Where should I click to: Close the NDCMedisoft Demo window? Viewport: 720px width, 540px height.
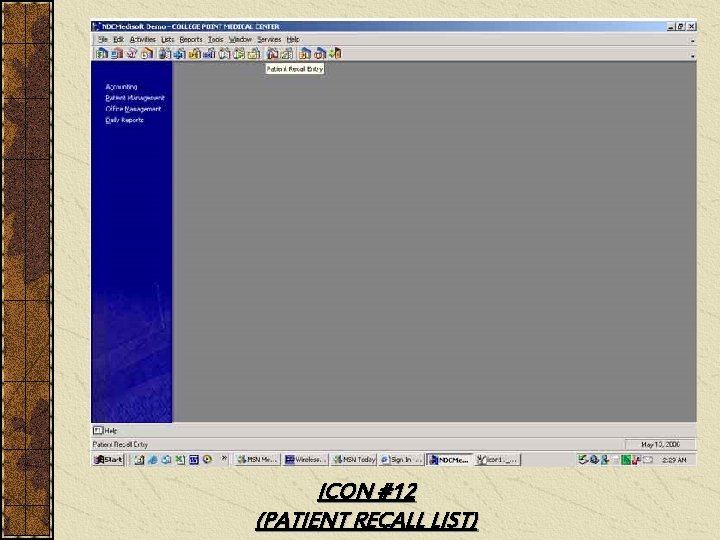pos(692,27)
